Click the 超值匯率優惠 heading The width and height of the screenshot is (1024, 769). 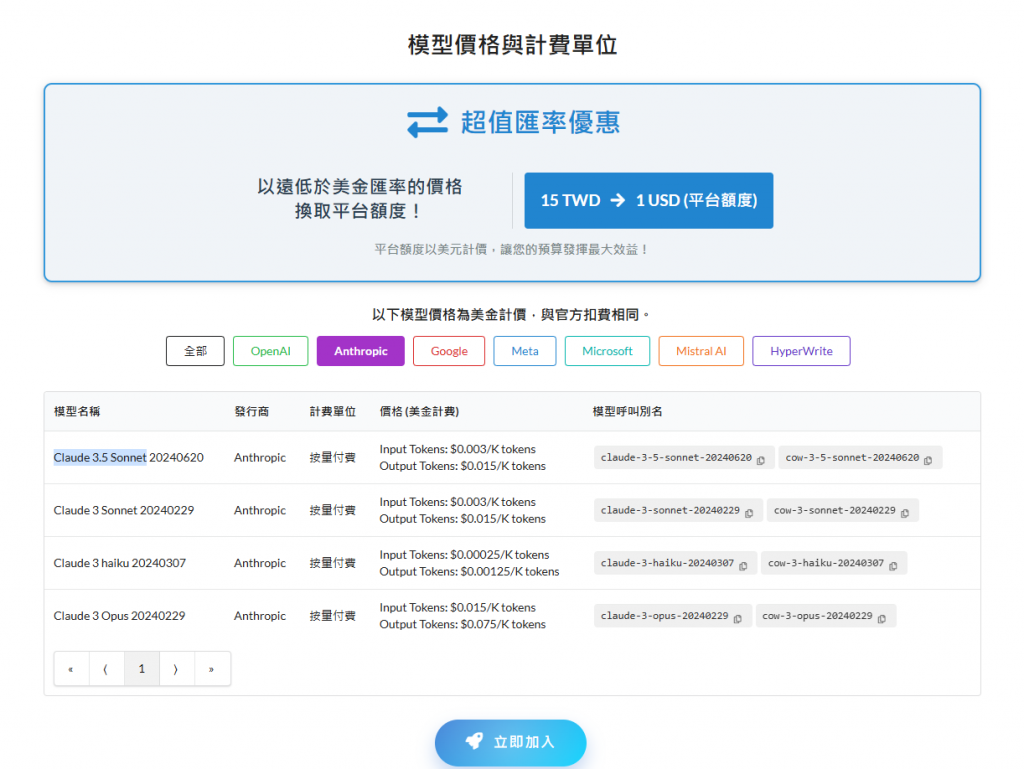point(540,123)
